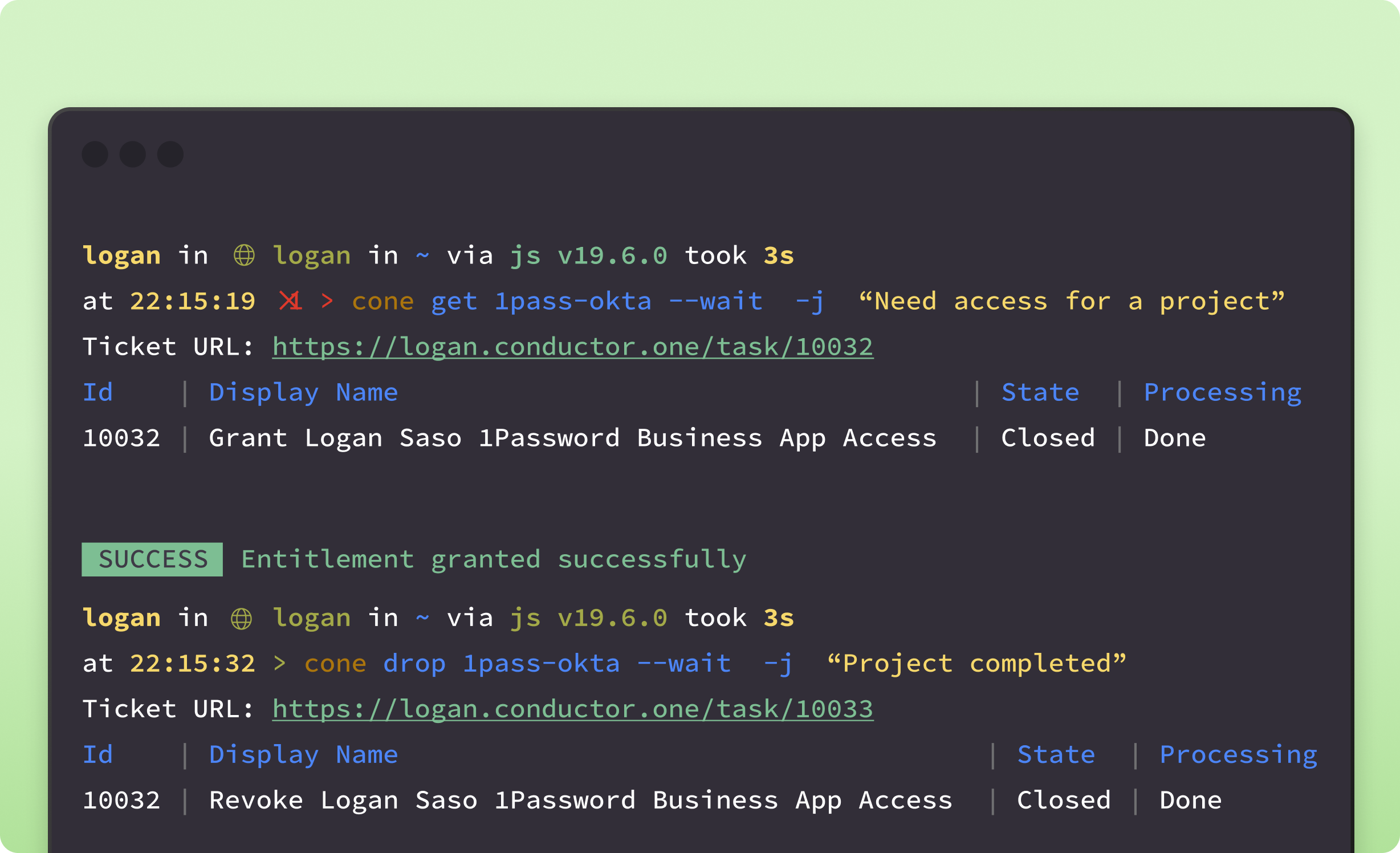This screenshot has height=853, width=1400.
Task: Click the green SUCCESS badge
Action: click(x=152, y=559)
